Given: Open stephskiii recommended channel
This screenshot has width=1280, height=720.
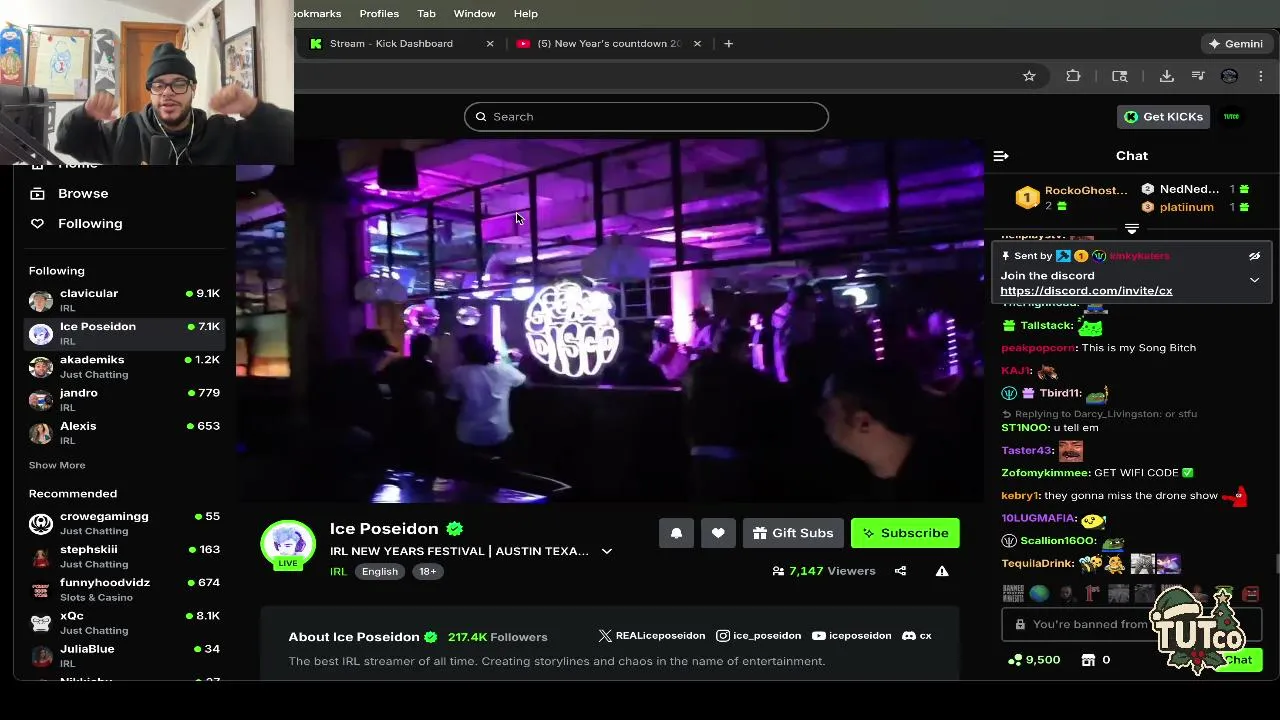Looking at the screenshot, I should (125, 556).
